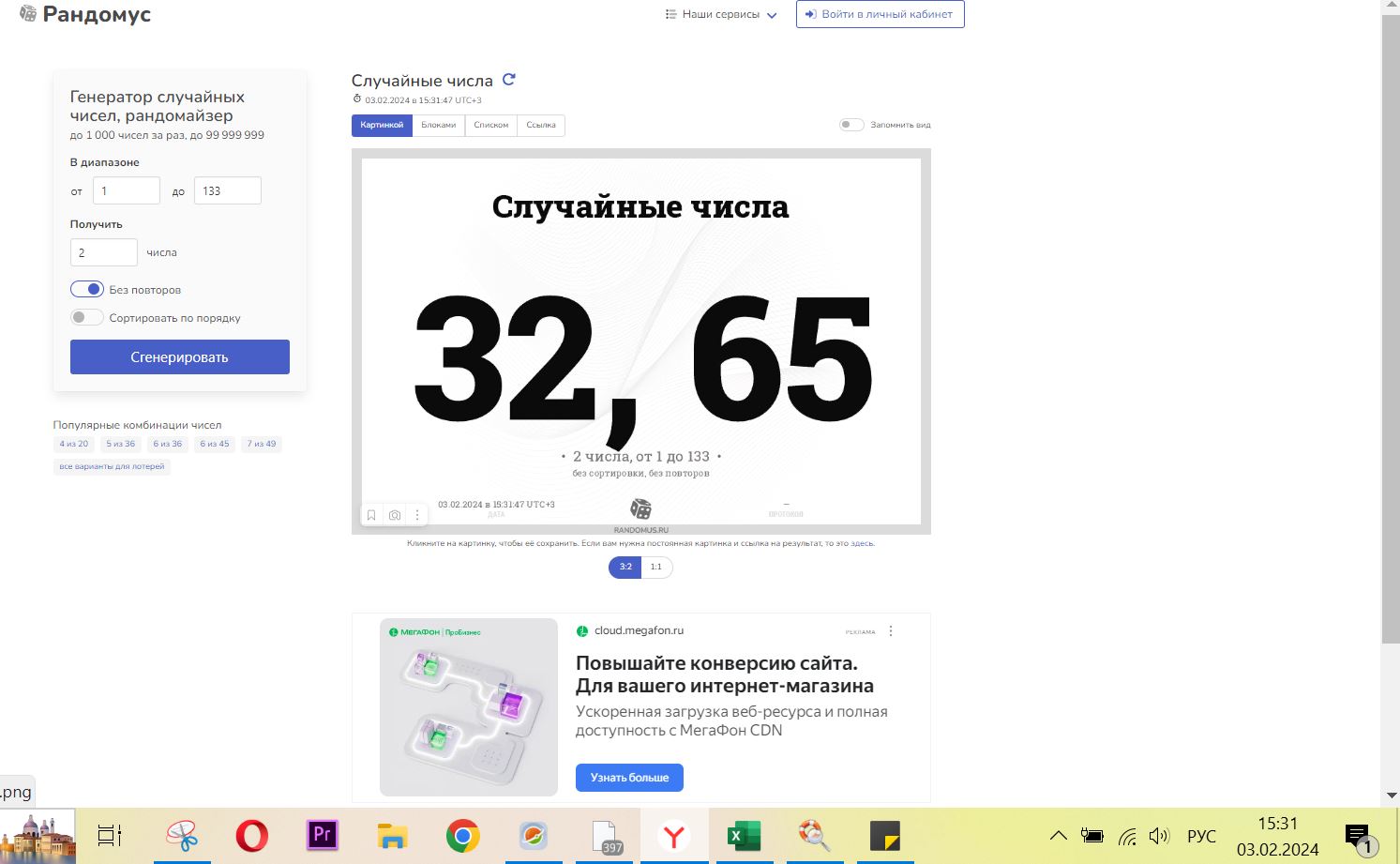Open Yandex Browser from the taskbar
Image resolution: width=1400 pixels, height=864 pixels.
(x=673, y=835)
